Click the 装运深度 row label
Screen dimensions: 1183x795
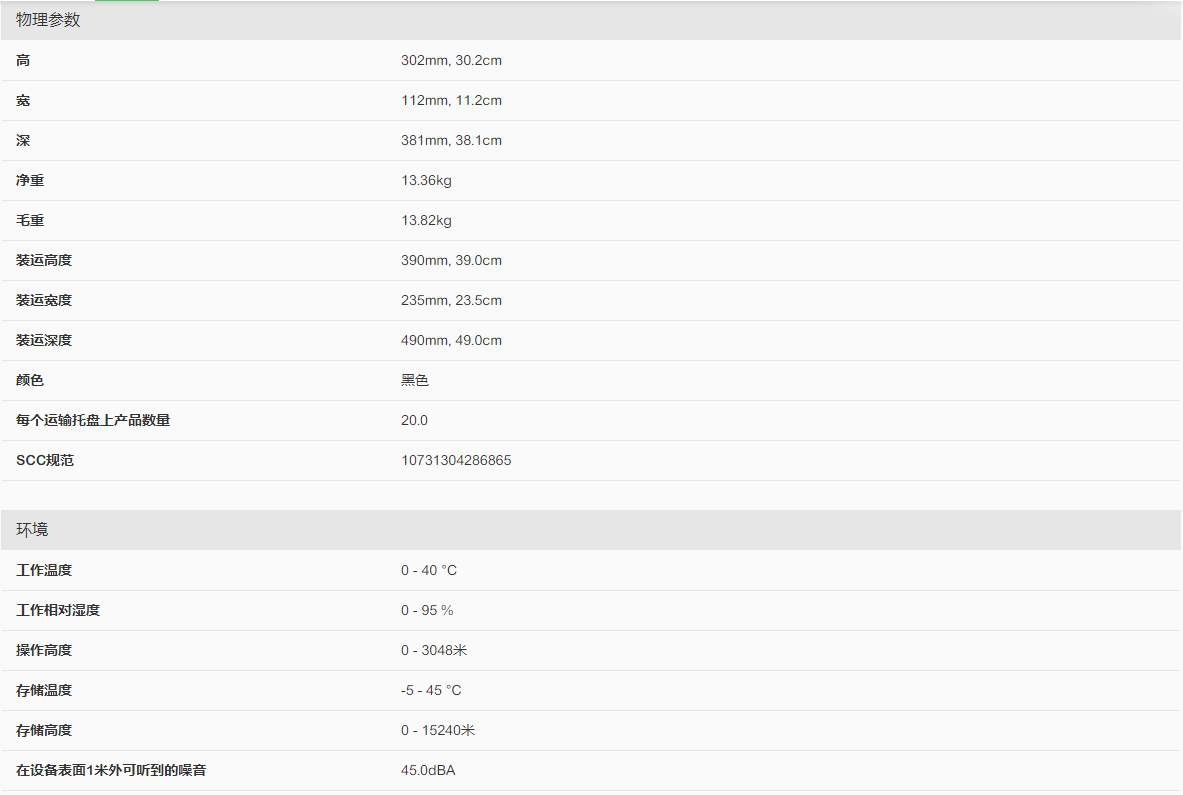click(44, 340)
